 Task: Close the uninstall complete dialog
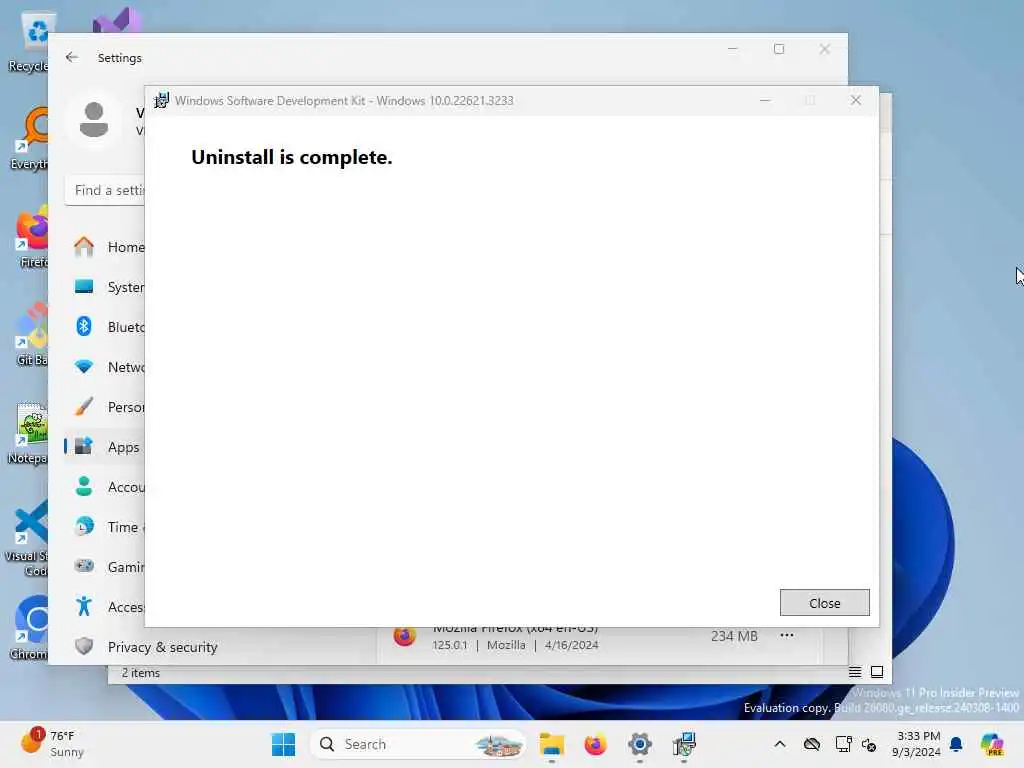(x=824, y=603)
